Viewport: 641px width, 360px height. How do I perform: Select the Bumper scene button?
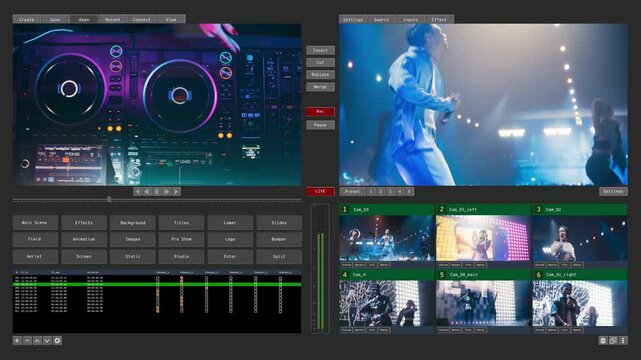coord(279,239)
